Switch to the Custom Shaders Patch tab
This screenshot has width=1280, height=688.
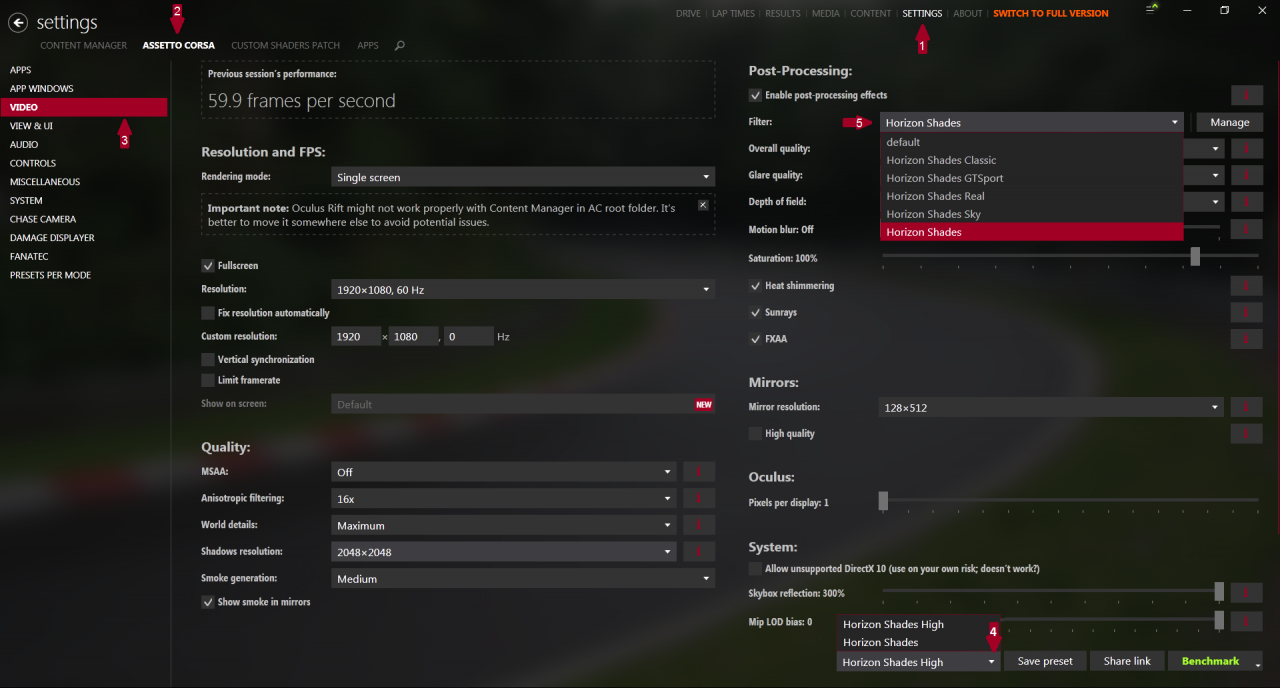click(x=285, y=46)
